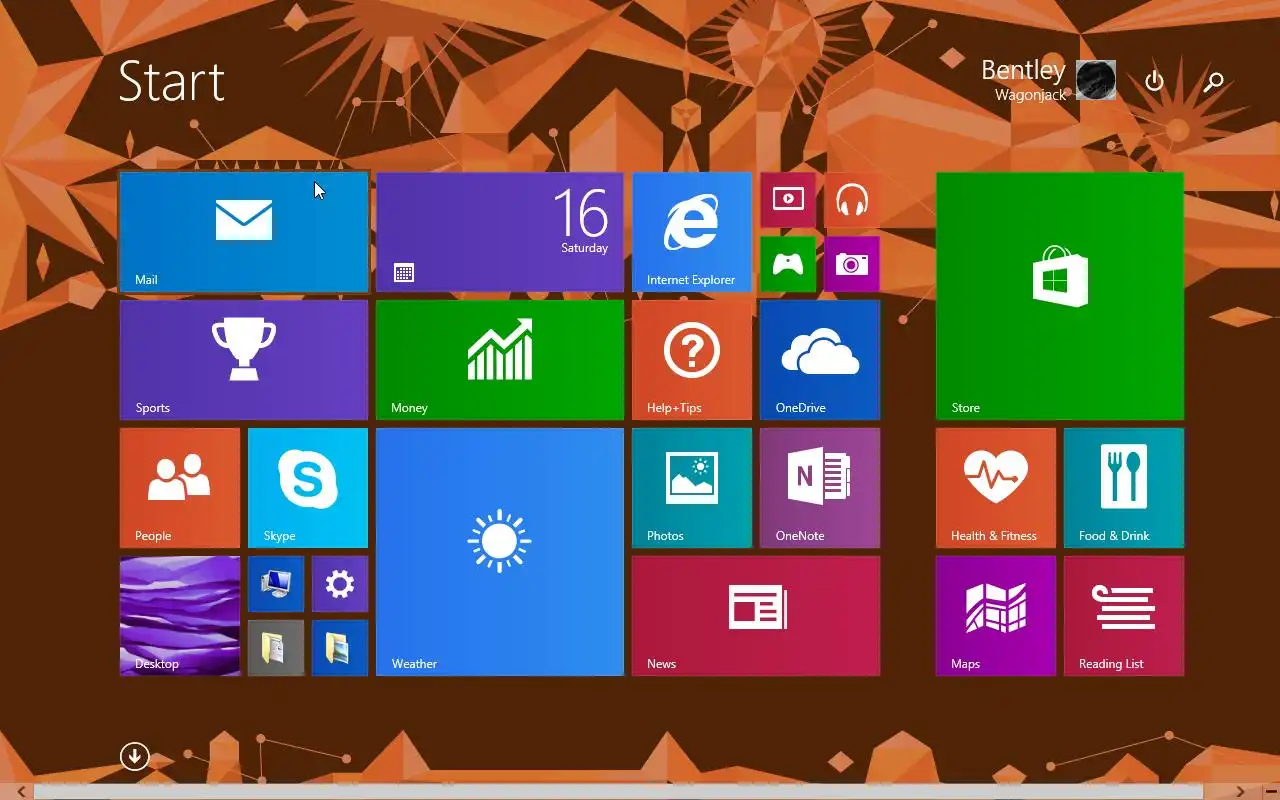This screenshot has height=800, width=1280.
Task: Open the small Camera tile
Action: 852,264
